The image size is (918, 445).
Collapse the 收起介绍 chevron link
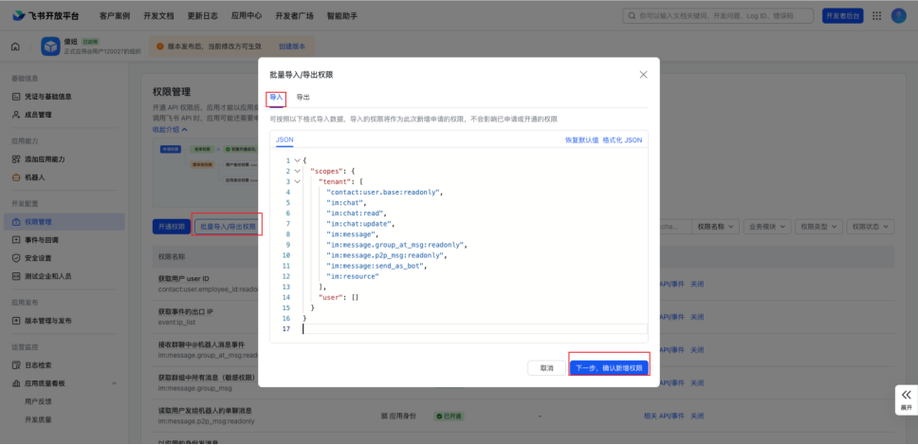(170, 129)
